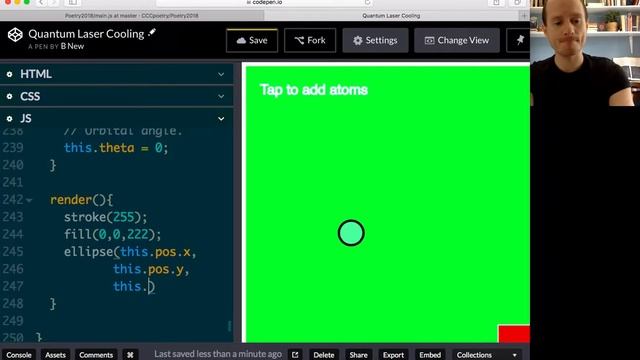Click 'stroke(255);' code line
The image size is (640, 360).
105,217
